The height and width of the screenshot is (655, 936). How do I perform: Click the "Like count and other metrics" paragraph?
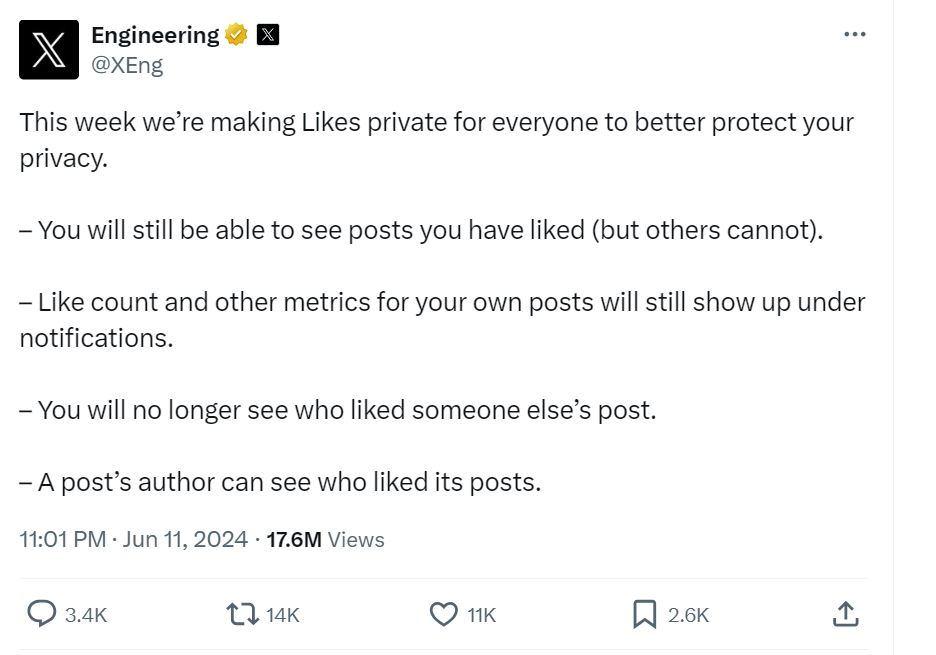[x=442, y=302]
